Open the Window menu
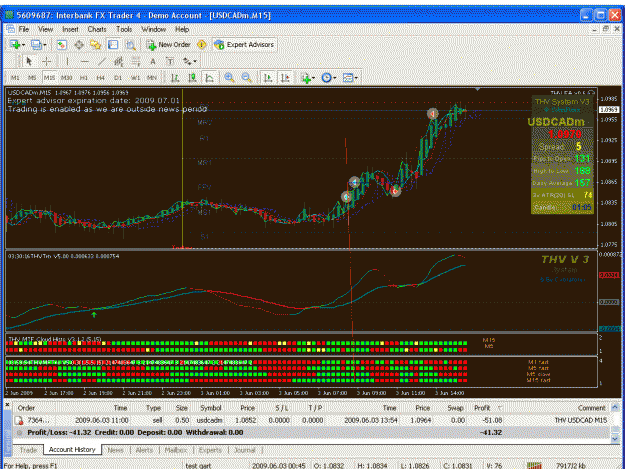 (x=153, y=29)
